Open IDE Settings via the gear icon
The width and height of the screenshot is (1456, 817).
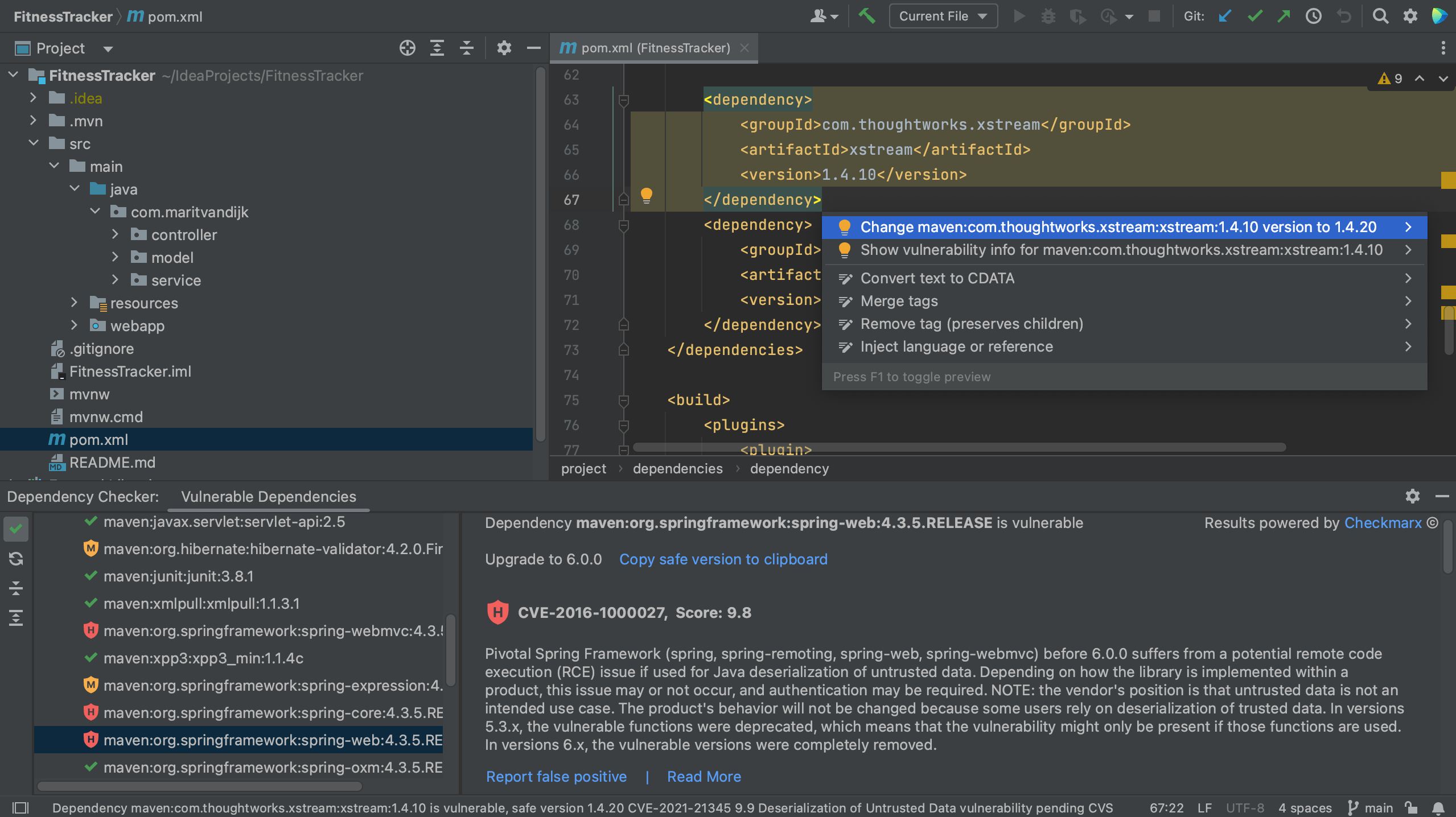[1411, 16]
